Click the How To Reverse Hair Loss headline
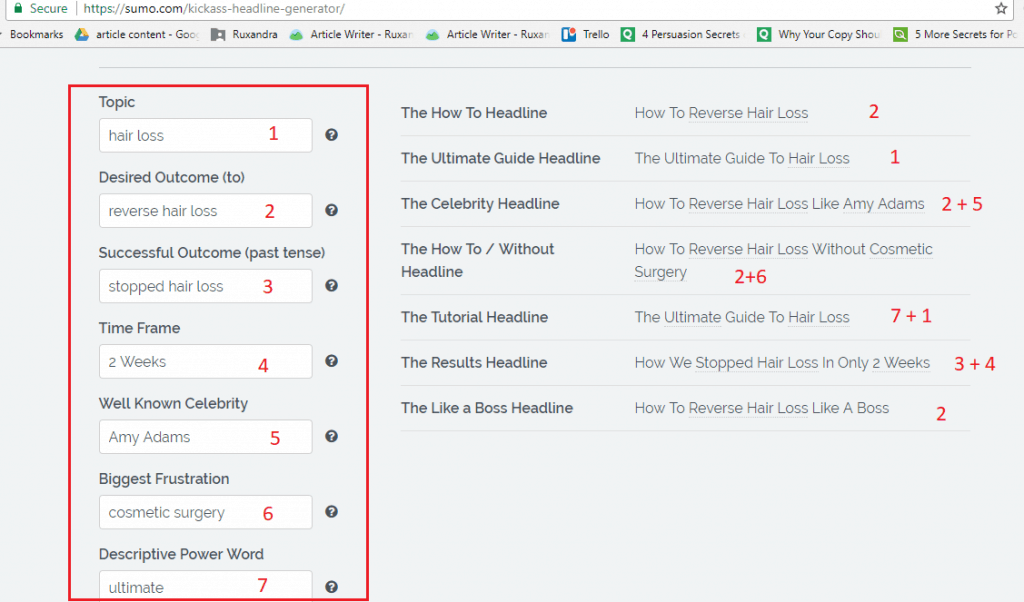The height and width of the screenshot is (602, 1024). (x=721, y=113)
